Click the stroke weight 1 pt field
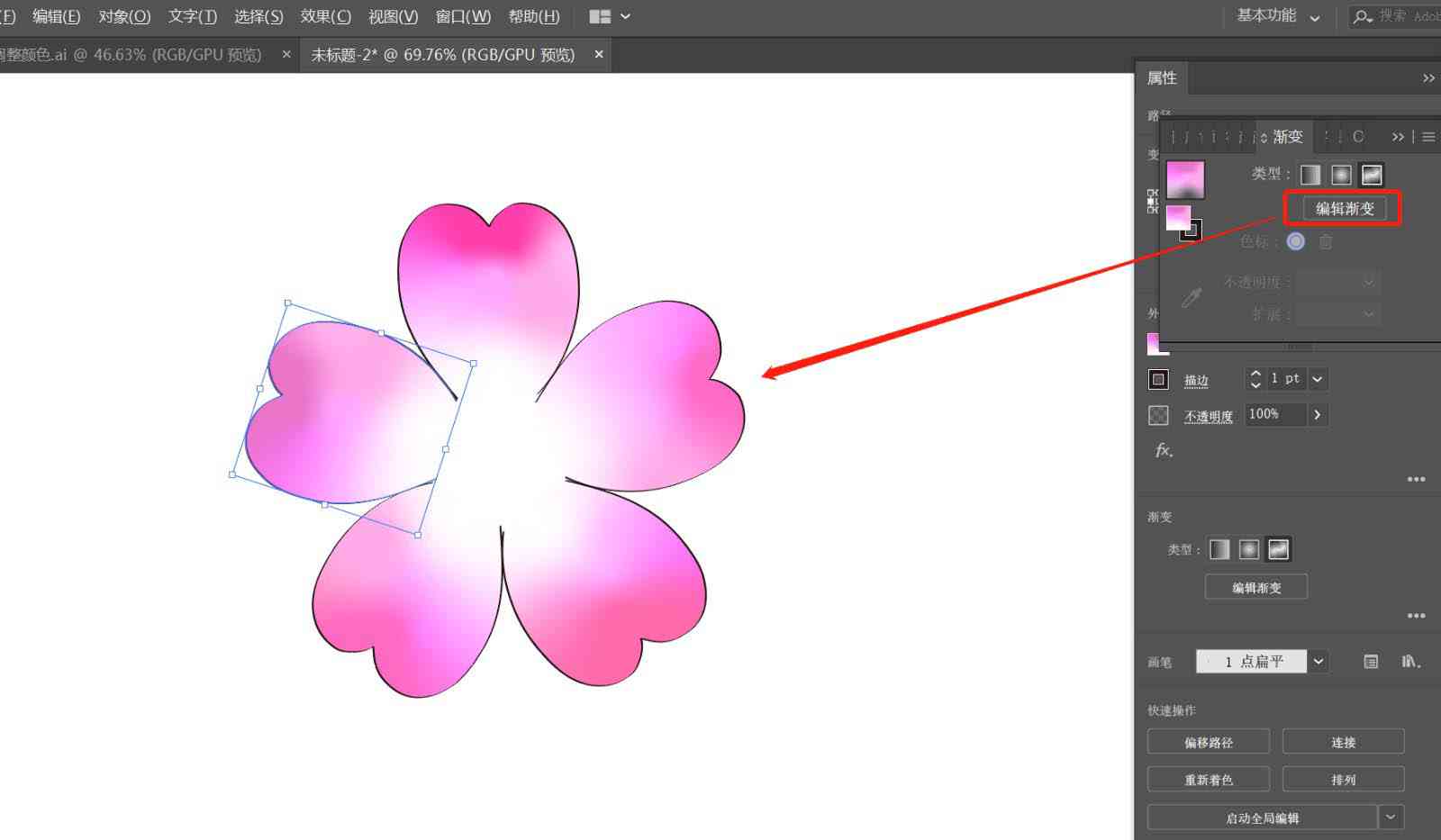The image size is (1441, 840). tap(1286, 379)
